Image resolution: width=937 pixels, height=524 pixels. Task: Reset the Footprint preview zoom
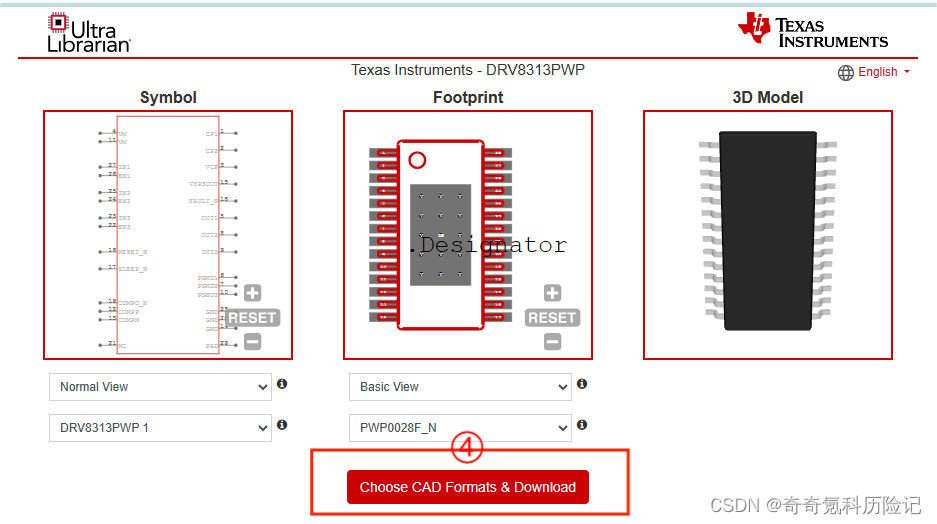click(552, 318)
